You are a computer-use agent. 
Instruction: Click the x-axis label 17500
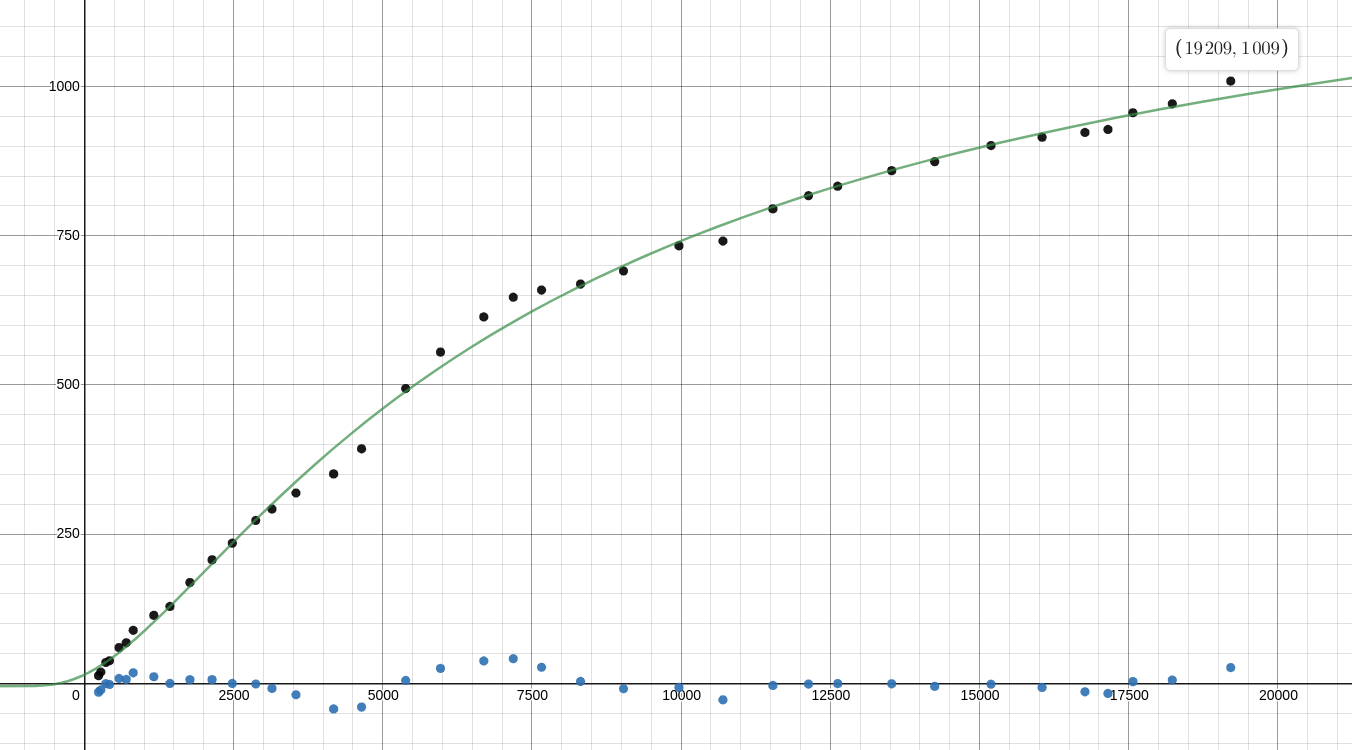1129,695
